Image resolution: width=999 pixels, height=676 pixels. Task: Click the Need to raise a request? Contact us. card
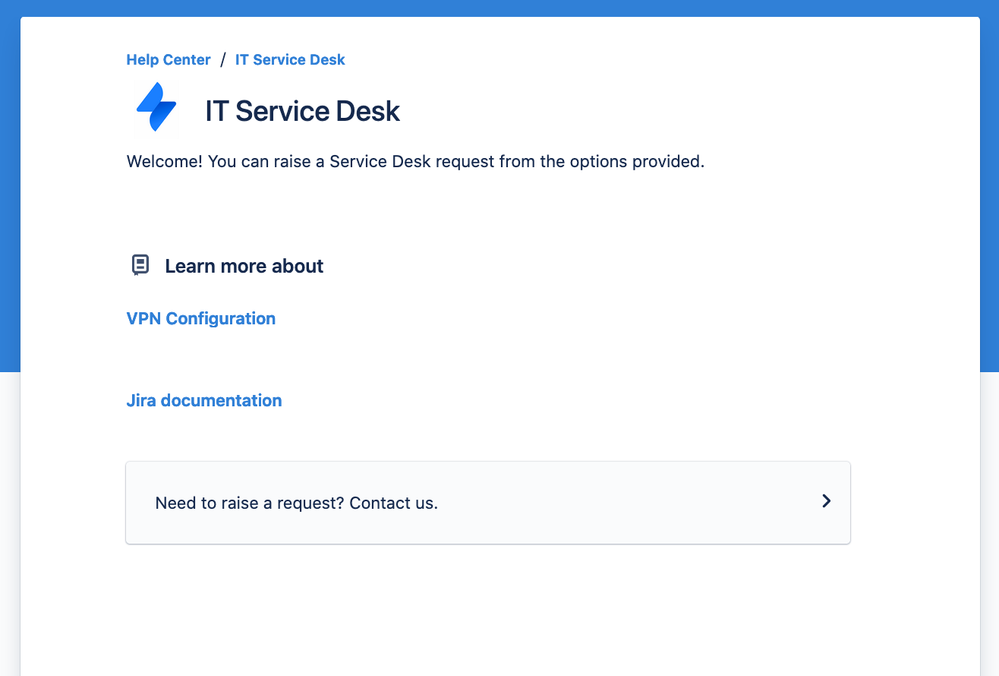488,503
